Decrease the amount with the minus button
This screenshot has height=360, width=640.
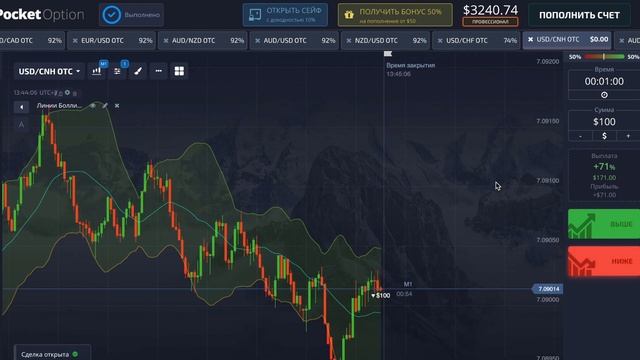point(580,136)
